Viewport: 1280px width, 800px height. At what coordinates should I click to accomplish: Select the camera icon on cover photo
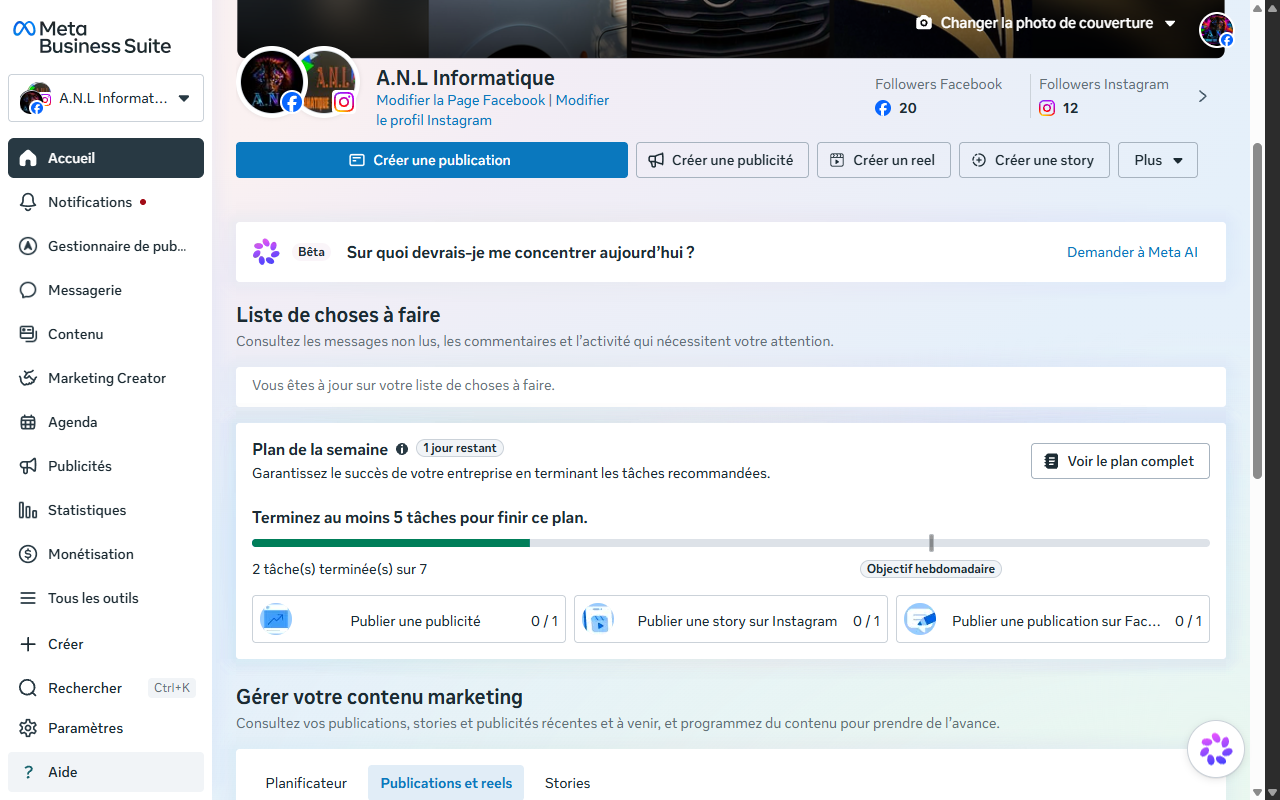coord(924,23)
